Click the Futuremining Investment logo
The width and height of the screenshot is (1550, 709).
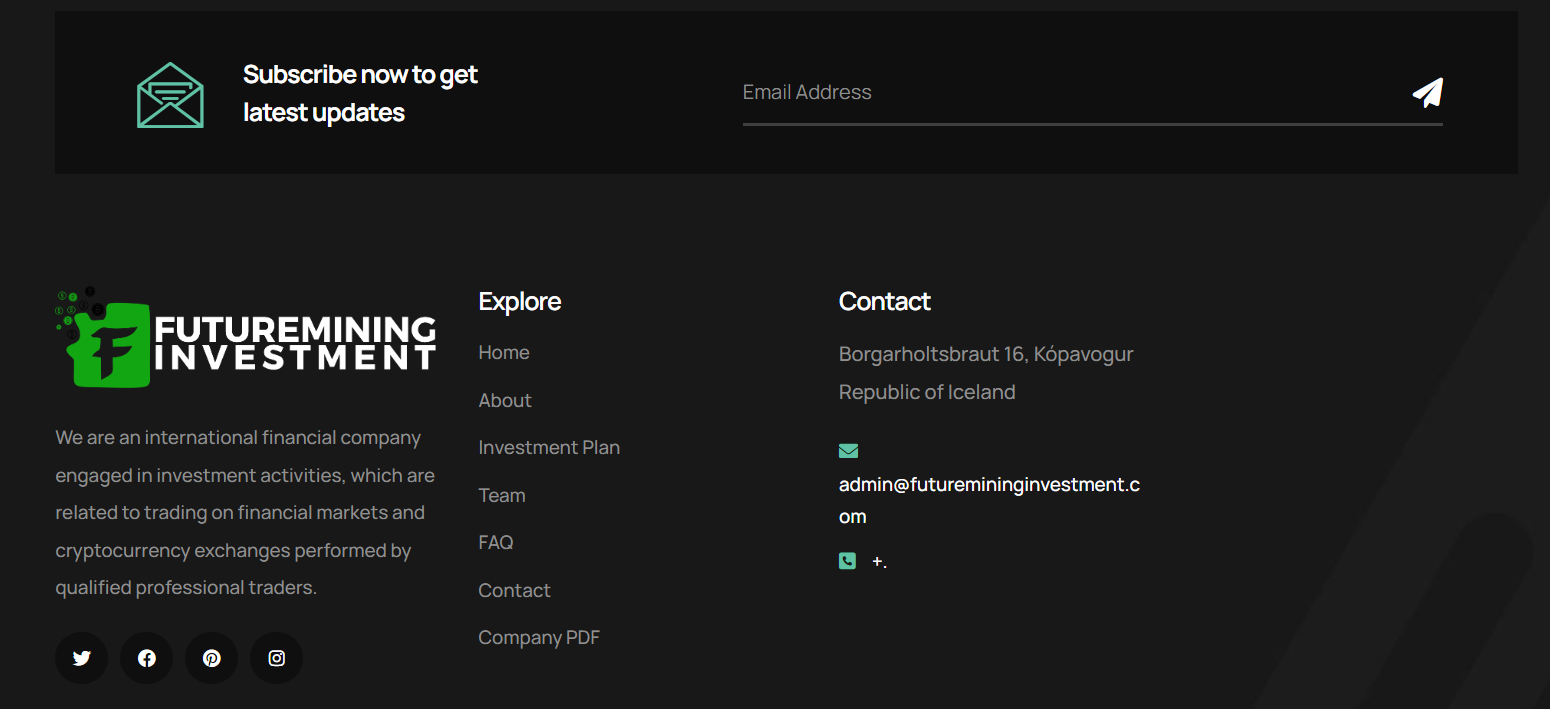(x=246, y=337)
